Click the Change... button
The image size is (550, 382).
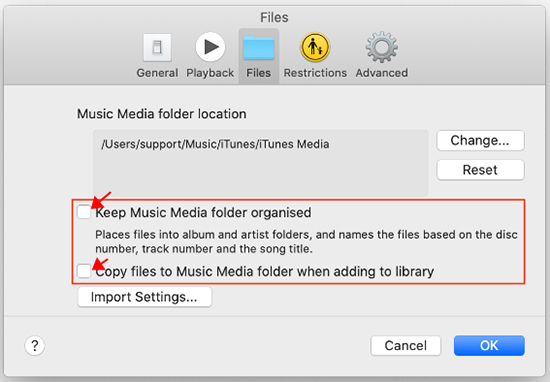coord(481,140)
